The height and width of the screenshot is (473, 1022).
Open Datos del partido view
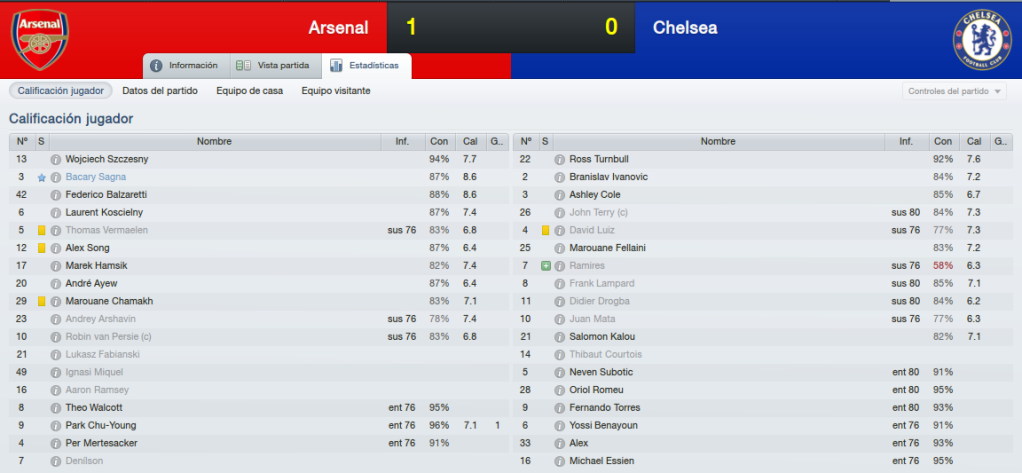click(x=160, y=91)
